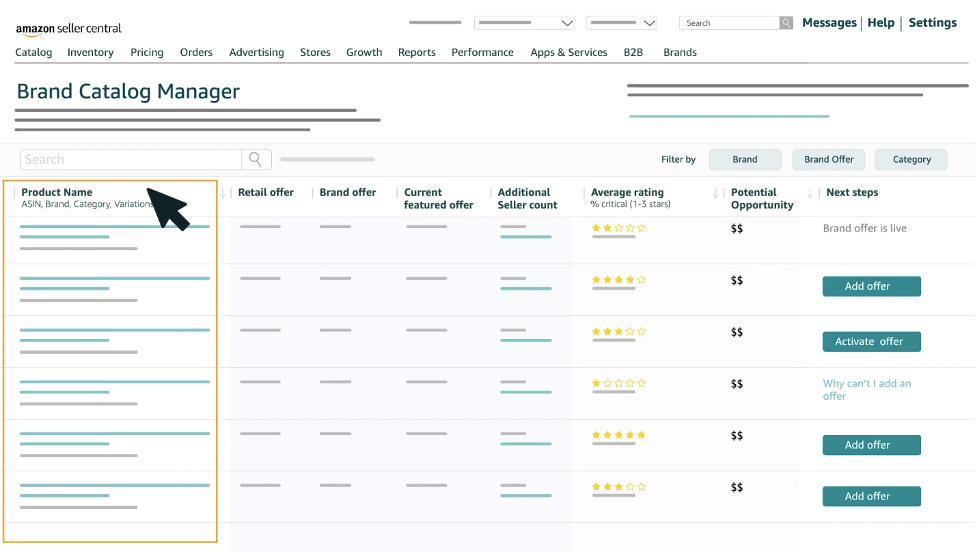The image size is (977, 552).
Task: Focus the catalog Search input field
Action: tap(130, 159)
